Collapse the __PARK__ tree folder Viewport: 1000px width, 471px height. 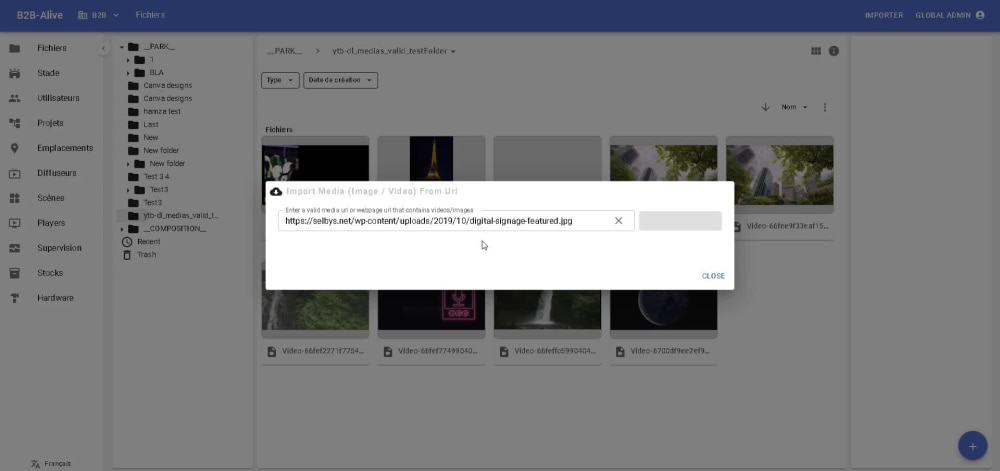click(x=121, y=47)
